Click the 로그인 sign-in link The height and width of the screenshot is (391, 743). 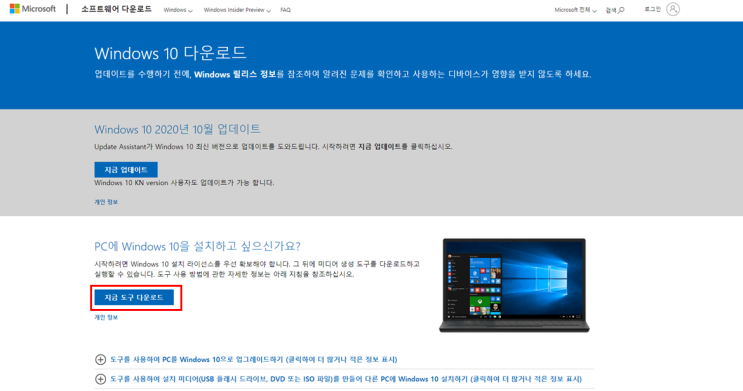pyautogui.click(x=652, y=9)
